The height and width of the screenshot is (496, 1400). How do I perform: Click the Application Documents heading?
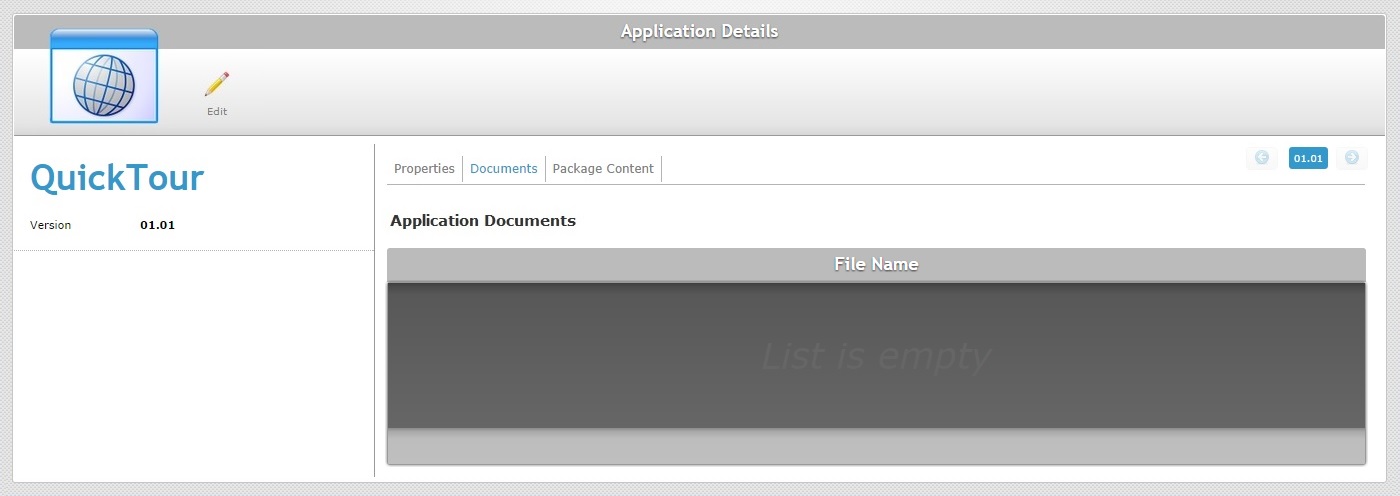pos(483,220)
